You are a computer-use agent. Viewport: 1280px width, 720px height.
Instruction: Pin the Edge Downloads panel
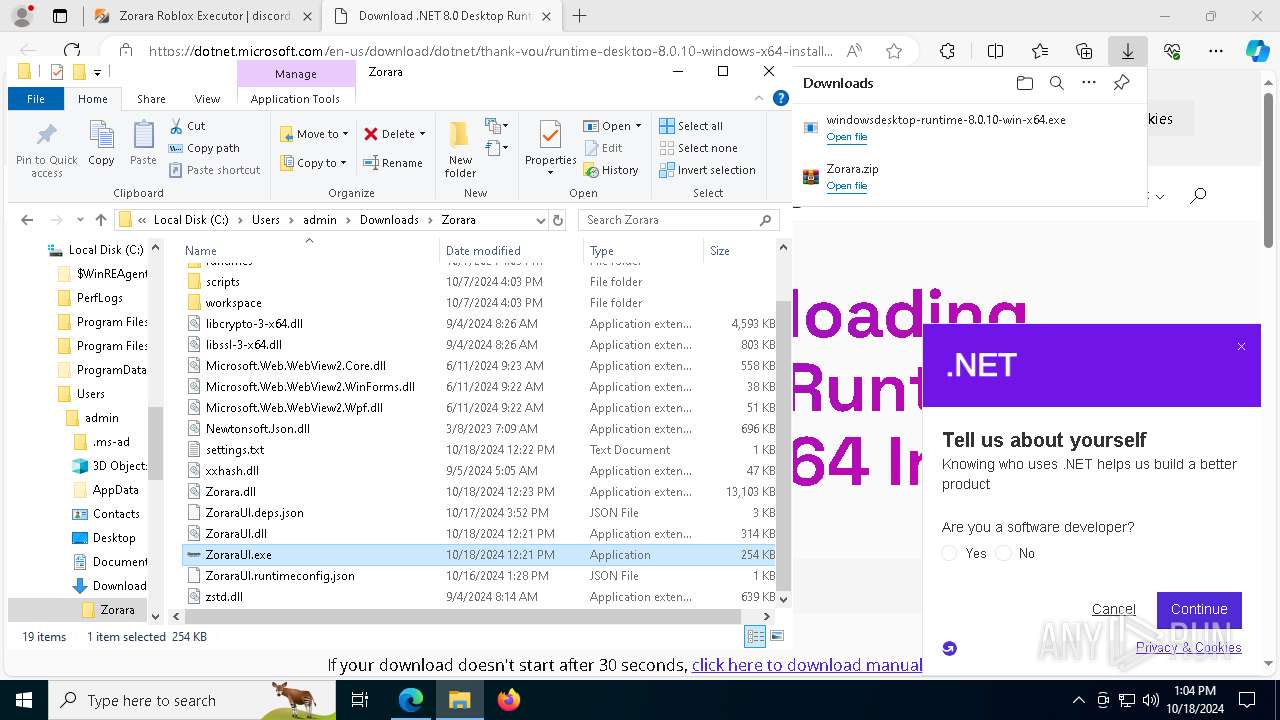1121,83
